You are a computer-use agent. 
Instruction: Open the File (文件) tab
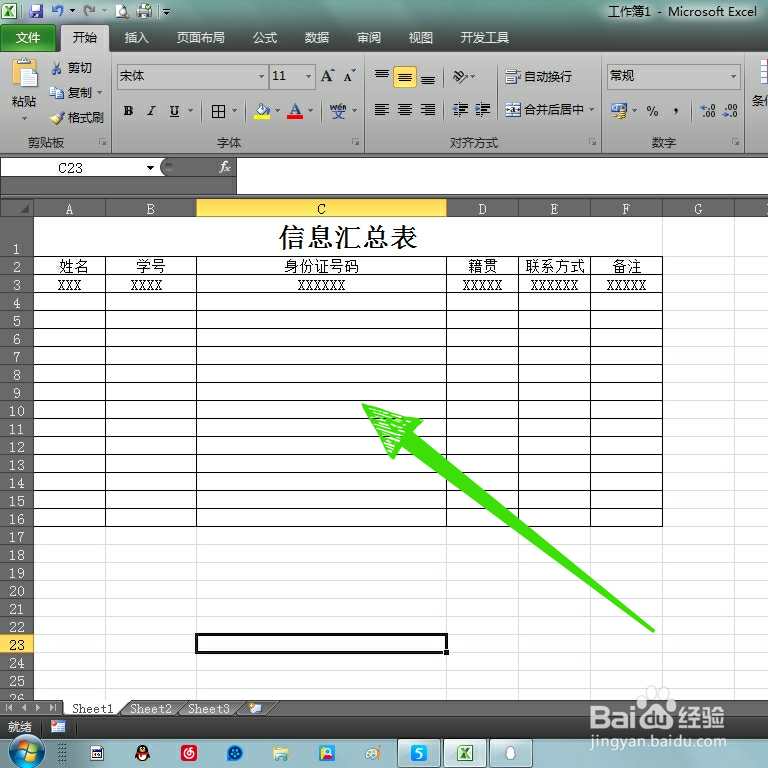[28, 38]
